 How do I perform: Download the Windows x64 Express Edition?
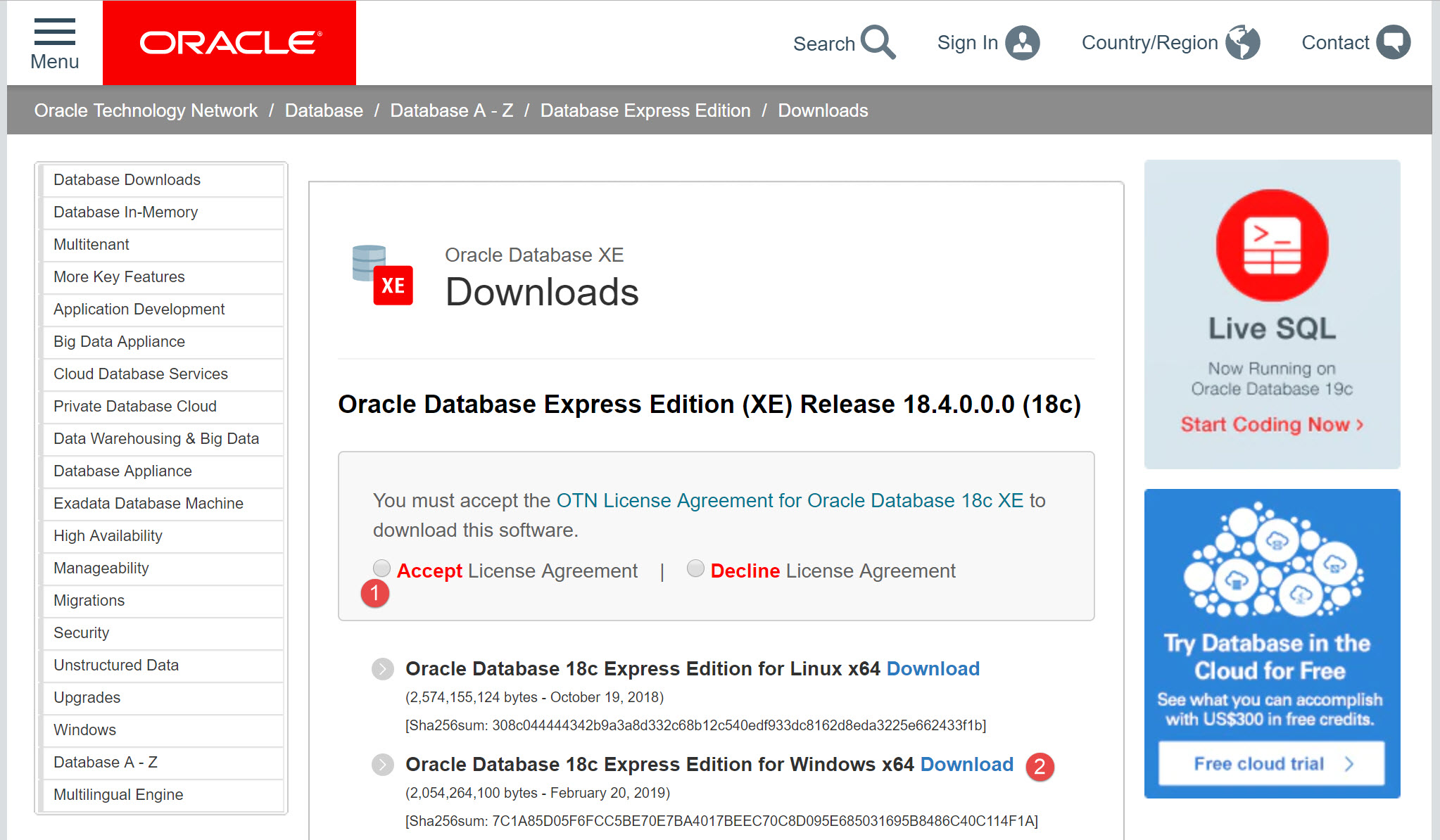point(966,764)
